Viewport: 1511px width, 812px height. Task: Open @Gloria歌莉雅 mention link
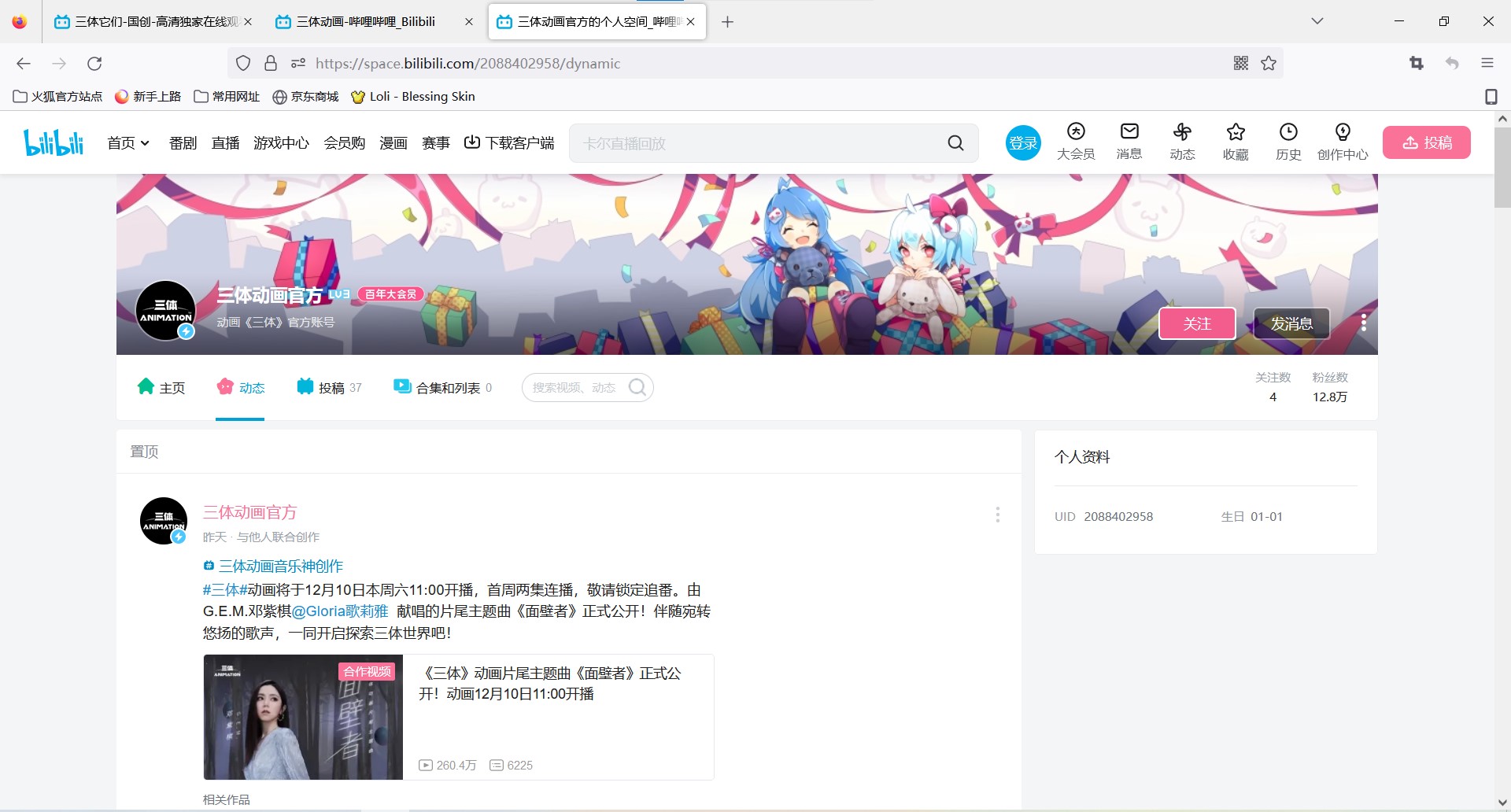(340, 611)
